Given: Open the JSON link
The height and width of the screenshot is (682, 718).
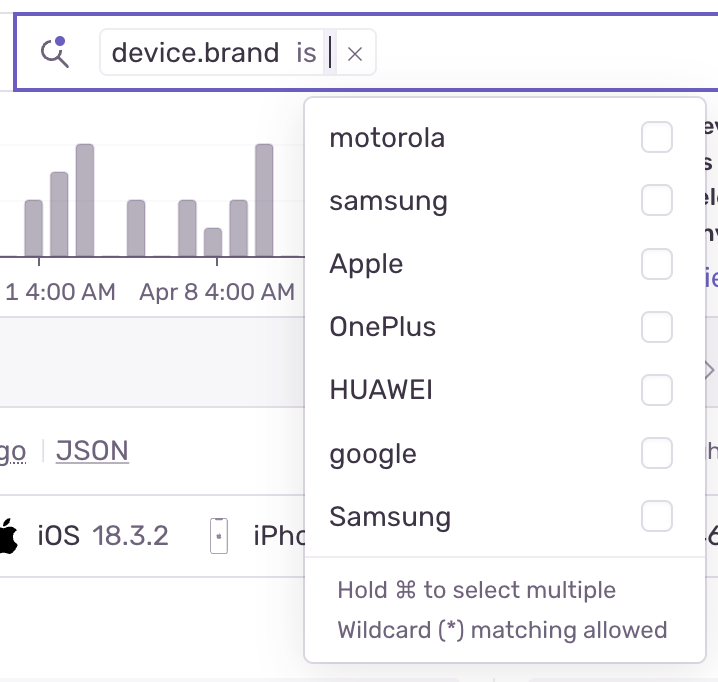Looking at the screenshot, I should [x=92, y=451].
